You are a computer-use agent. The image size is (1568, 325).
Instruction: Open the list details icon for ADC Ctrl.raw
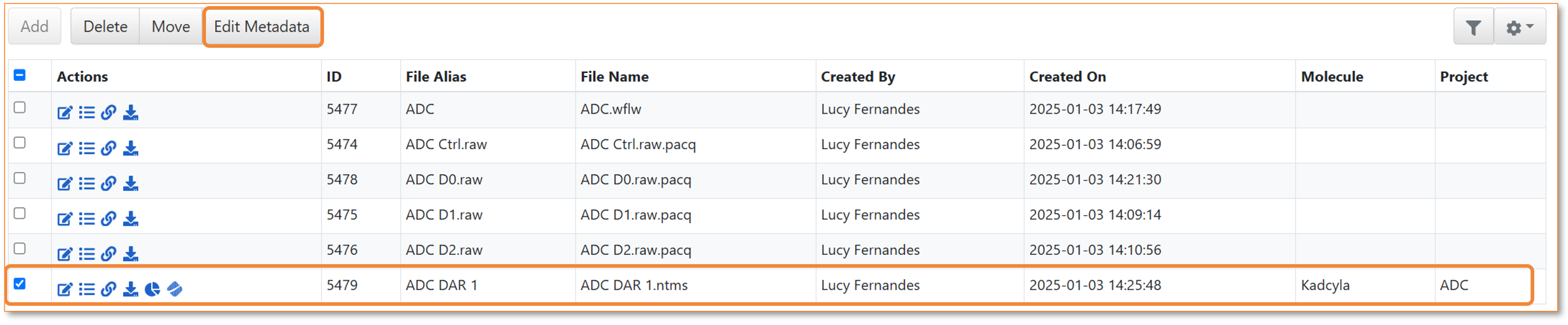[x=87, y=148]
